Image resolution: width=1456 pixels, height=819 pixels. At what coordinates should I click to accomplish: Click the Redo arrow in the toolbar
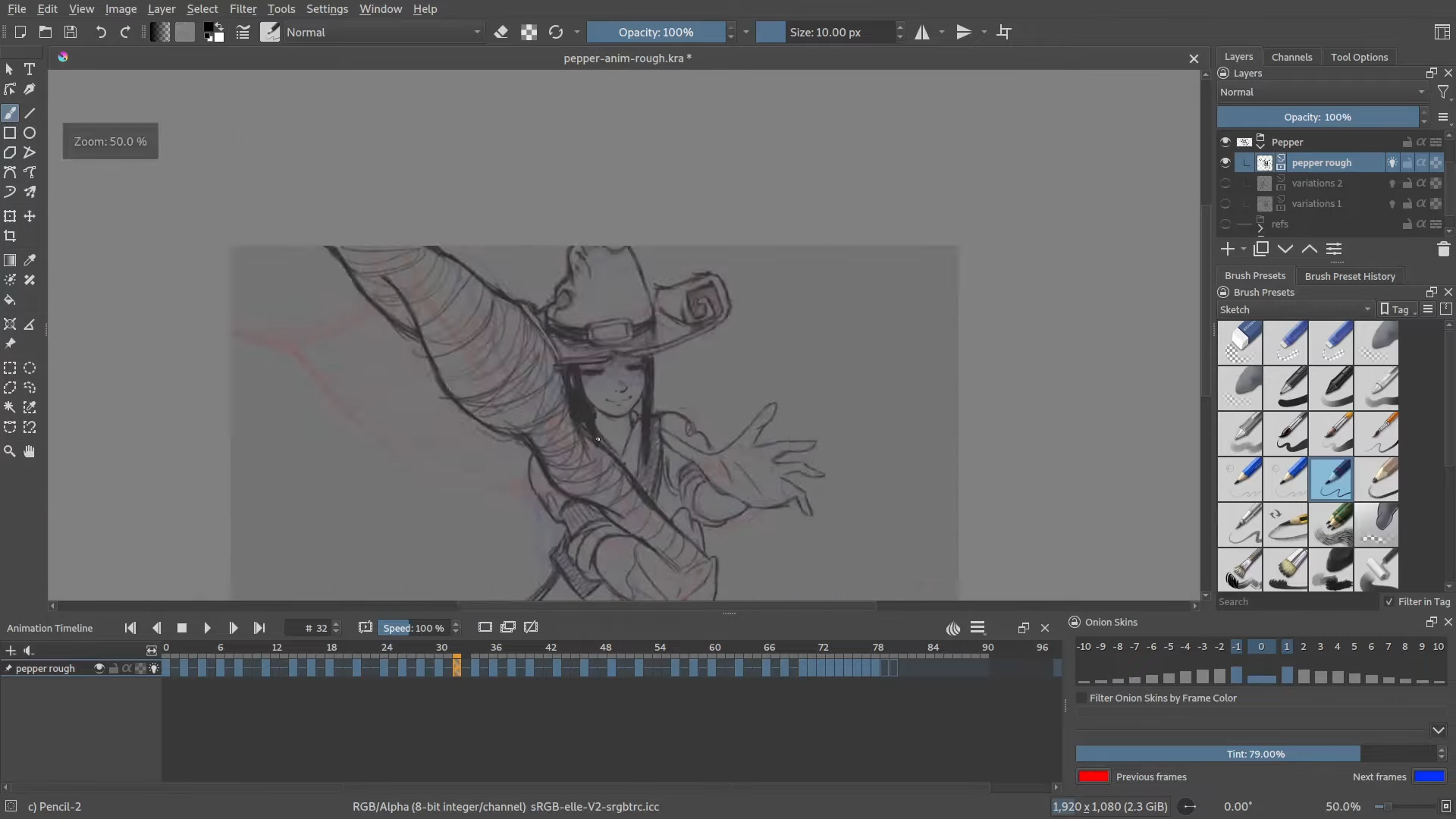pos(125,32)
